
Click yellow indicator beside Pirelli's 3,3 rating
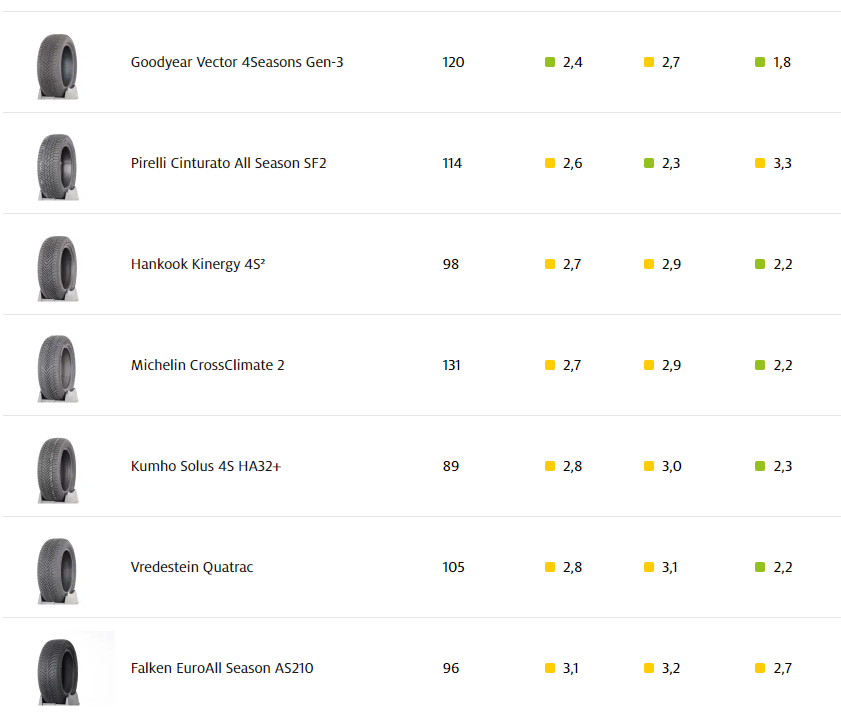pyautogui.click(x=760, y=163)
